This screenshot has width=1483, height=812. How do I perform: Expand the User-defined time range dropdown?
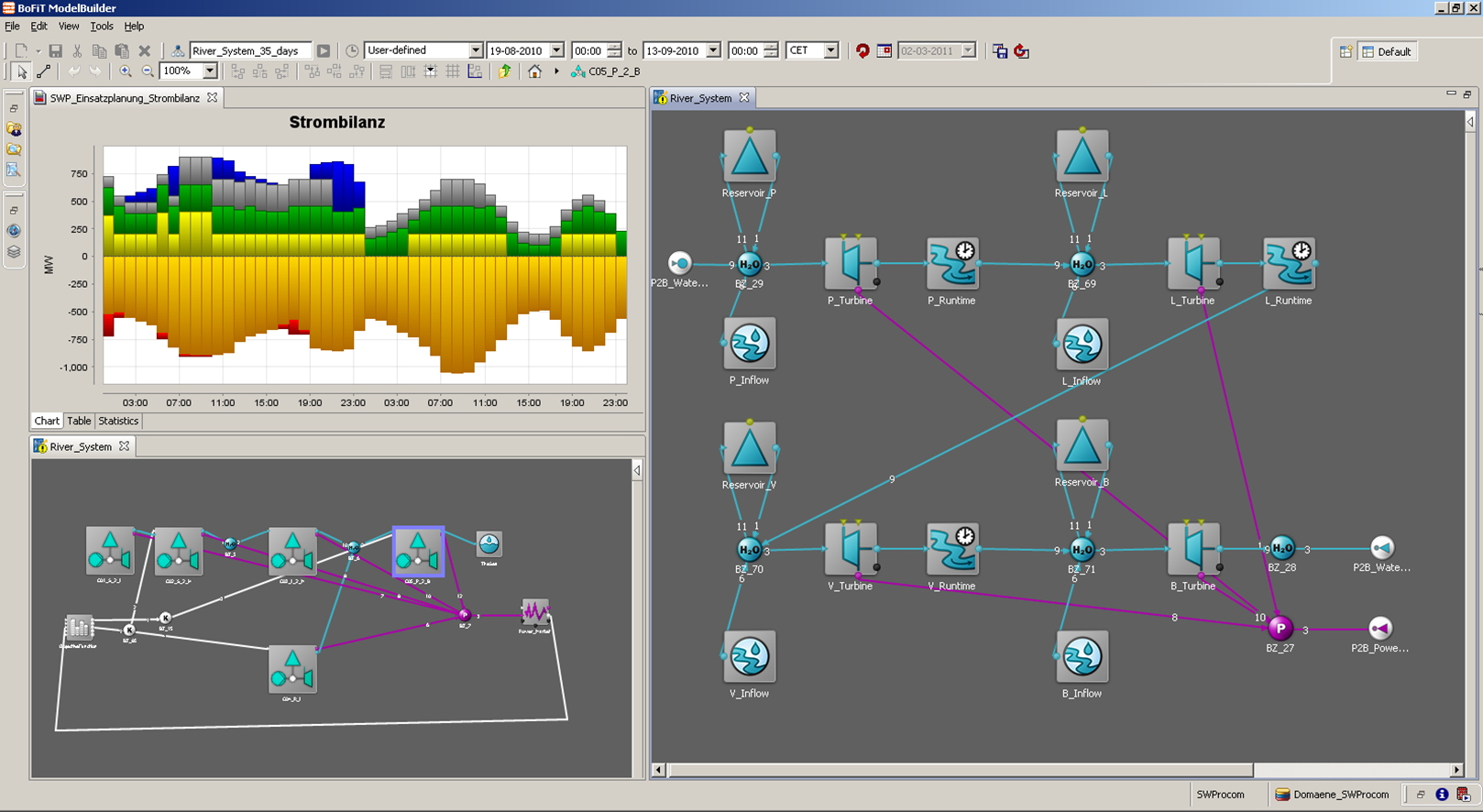point(476,51)
